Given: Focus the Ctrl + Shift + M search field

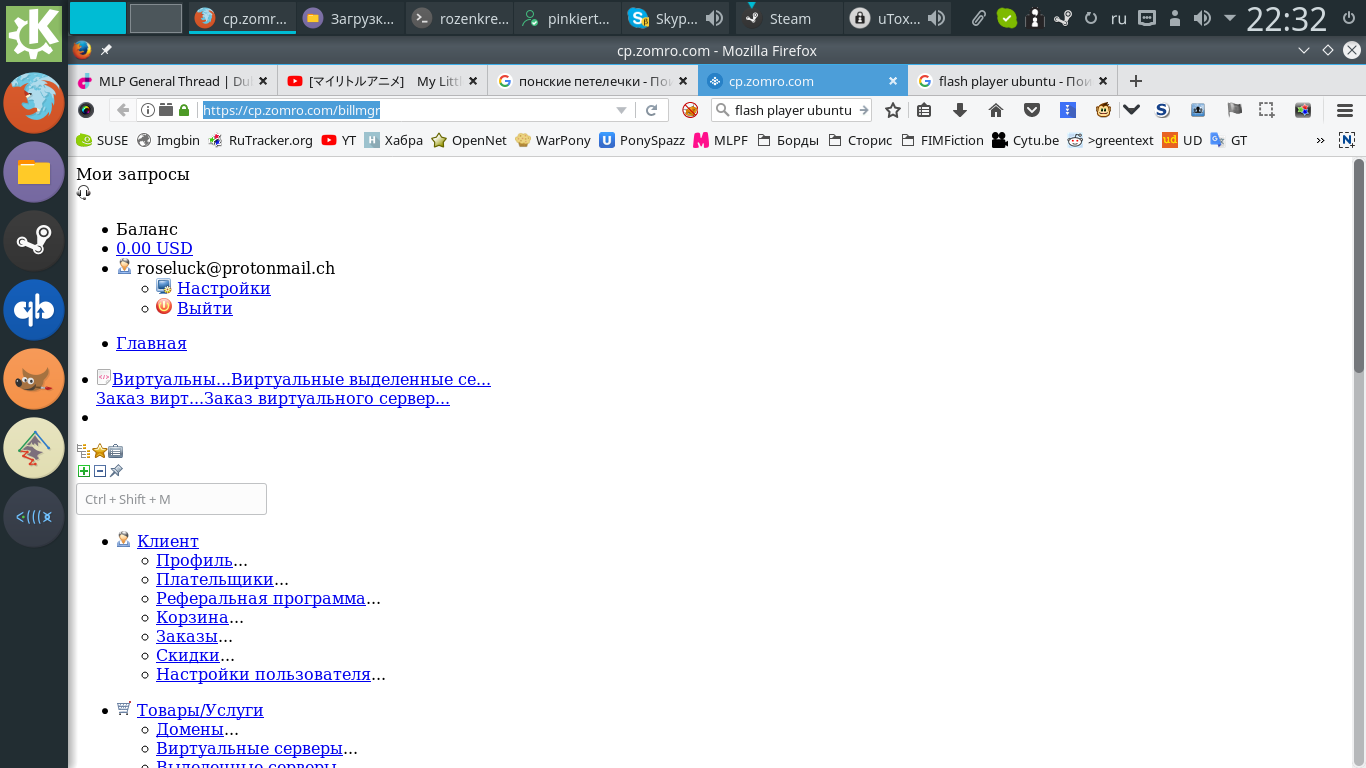Looking at the screenshot, I should [171, 499].
